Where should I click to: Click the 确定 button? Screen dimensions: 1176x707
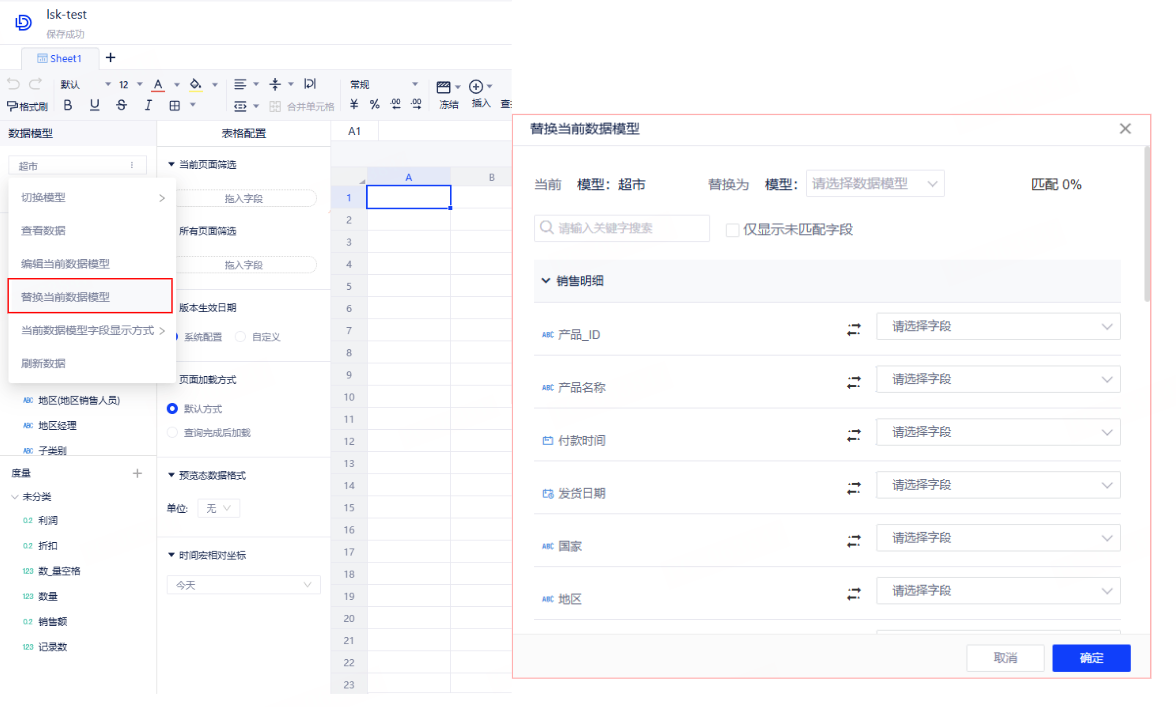click(1091, 658)
